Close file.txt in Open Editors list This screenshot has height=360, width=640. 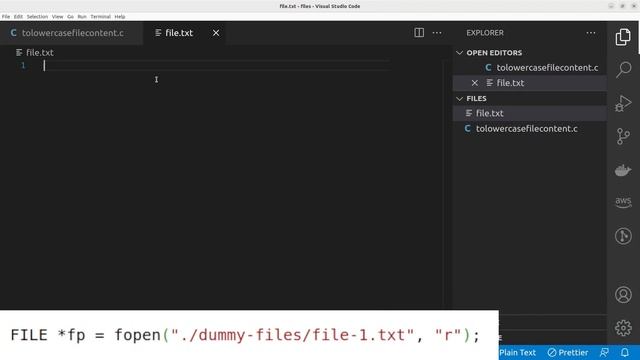click(474, 83)
